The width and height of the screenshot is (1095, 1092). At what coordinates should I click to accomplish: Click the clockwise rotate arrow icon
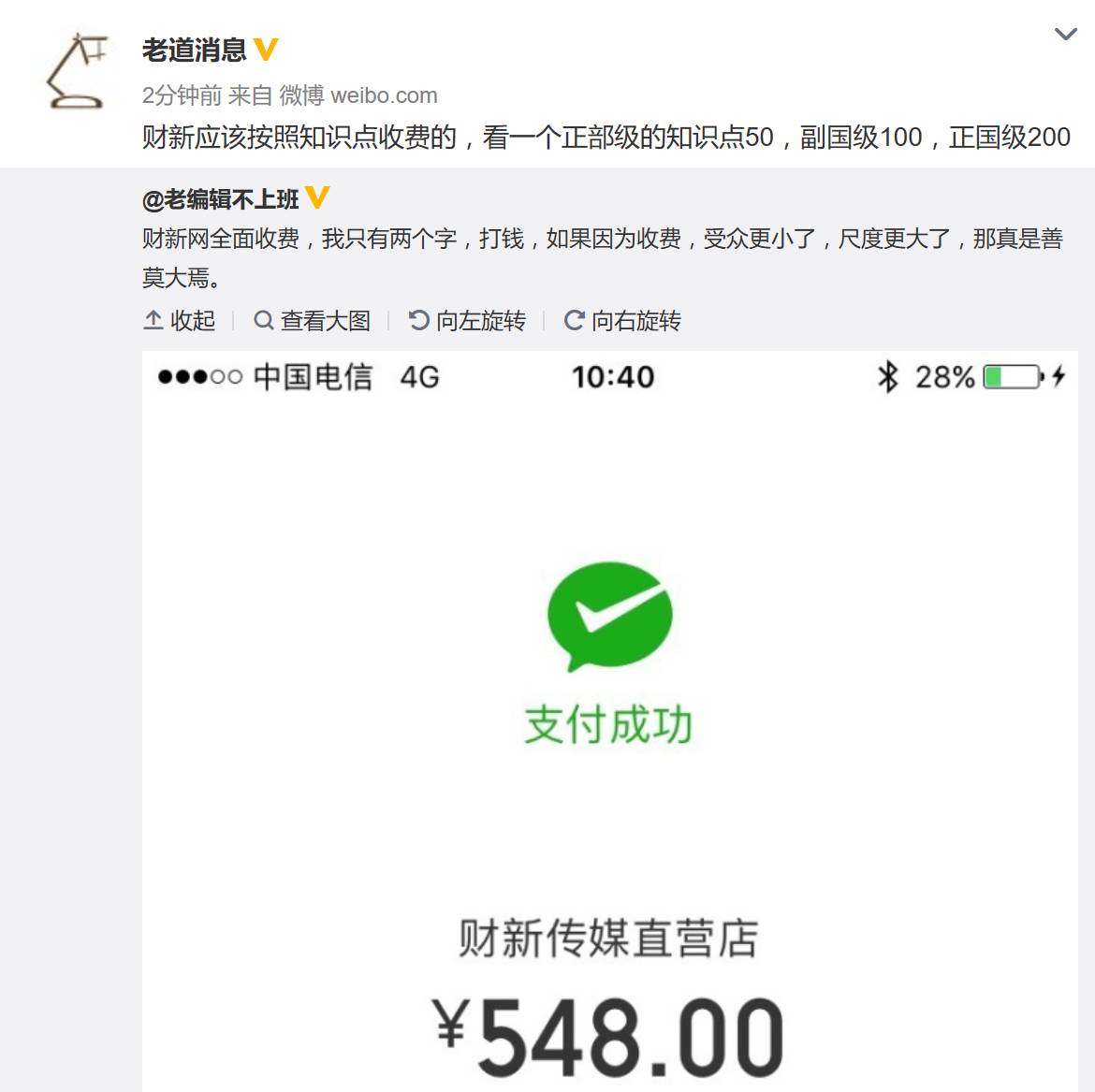coord(574,320)
